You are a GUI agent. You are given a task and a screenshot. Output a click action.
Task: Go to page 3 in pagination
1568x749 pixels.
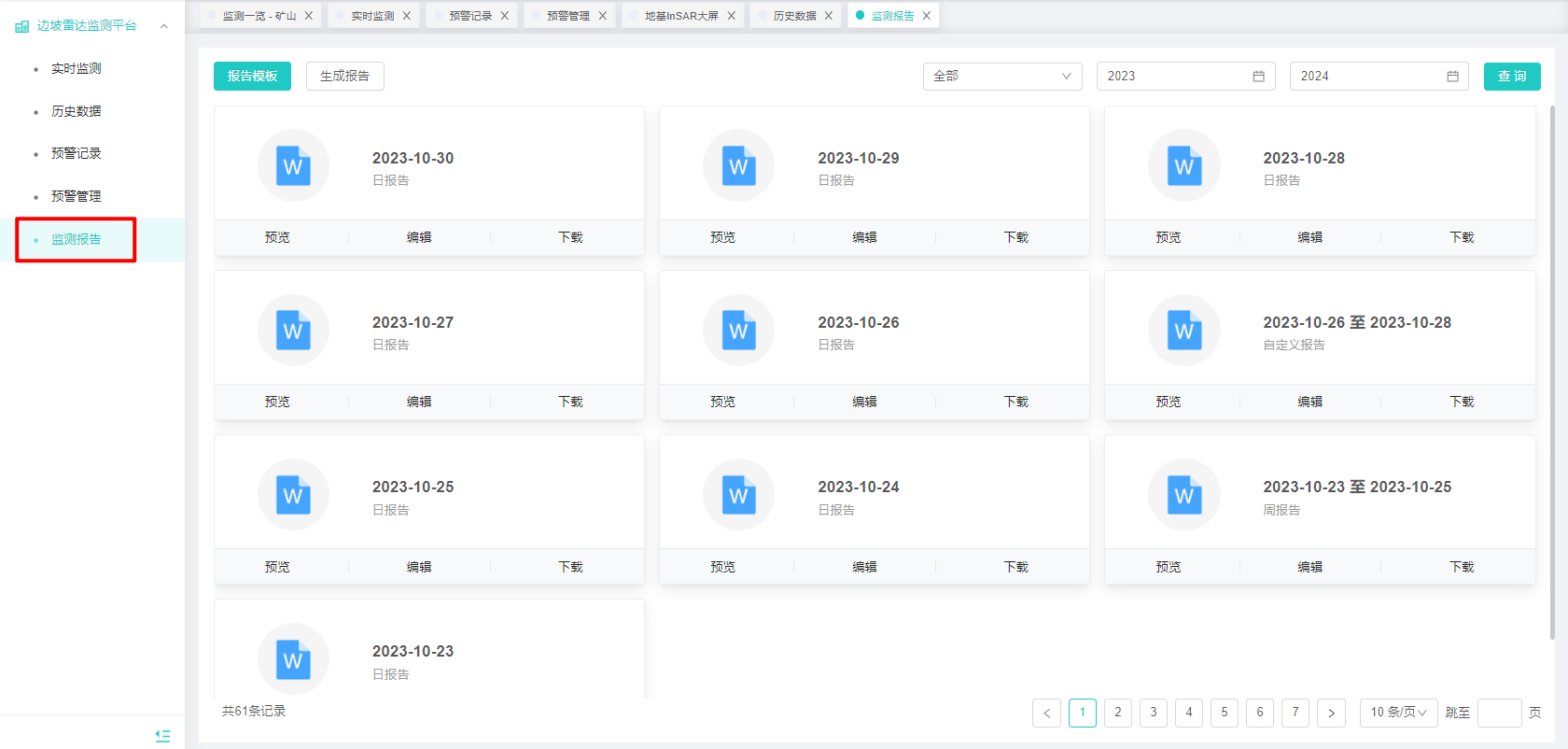click(1154, 713)
